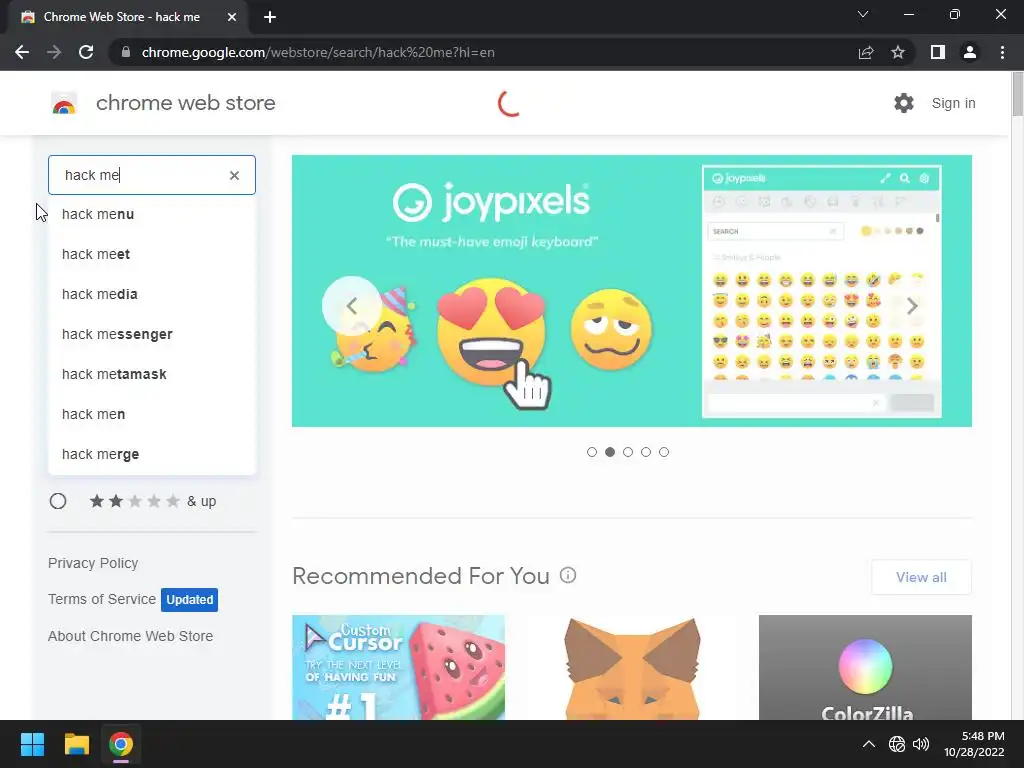Screen dimensions: 1024x768
Task: Show hidden system tray icons
Action: pyautogui.click(x=869, y=744)
